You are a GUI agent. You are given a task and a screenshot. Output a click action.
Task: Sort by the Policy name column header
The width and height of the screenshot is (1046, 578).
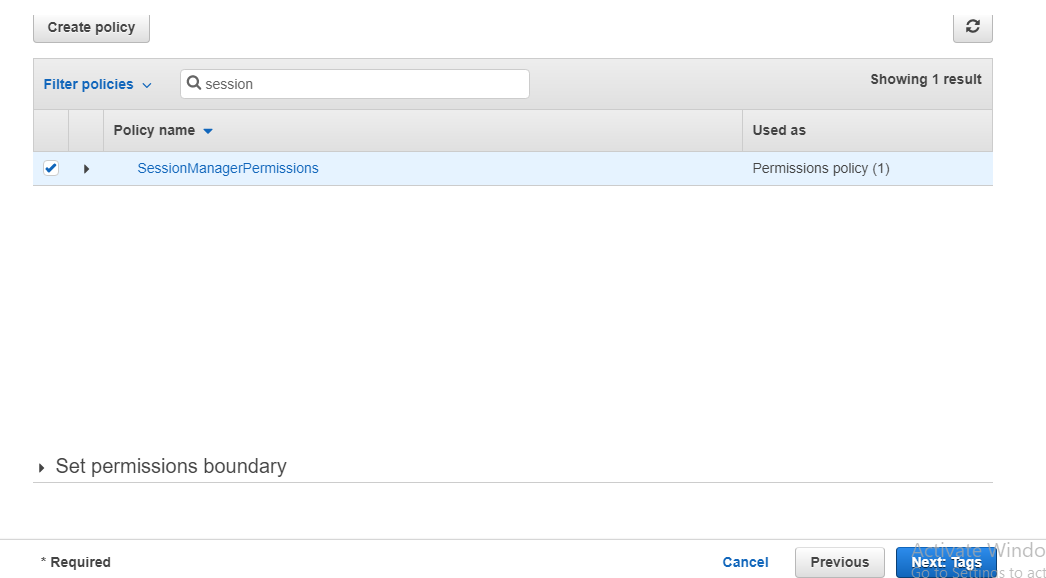point(154,131)
